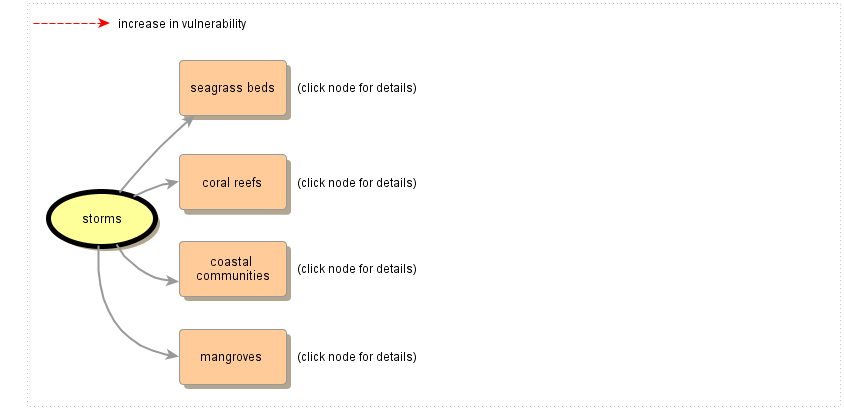Click the mangroves node box

click(233, 356)
